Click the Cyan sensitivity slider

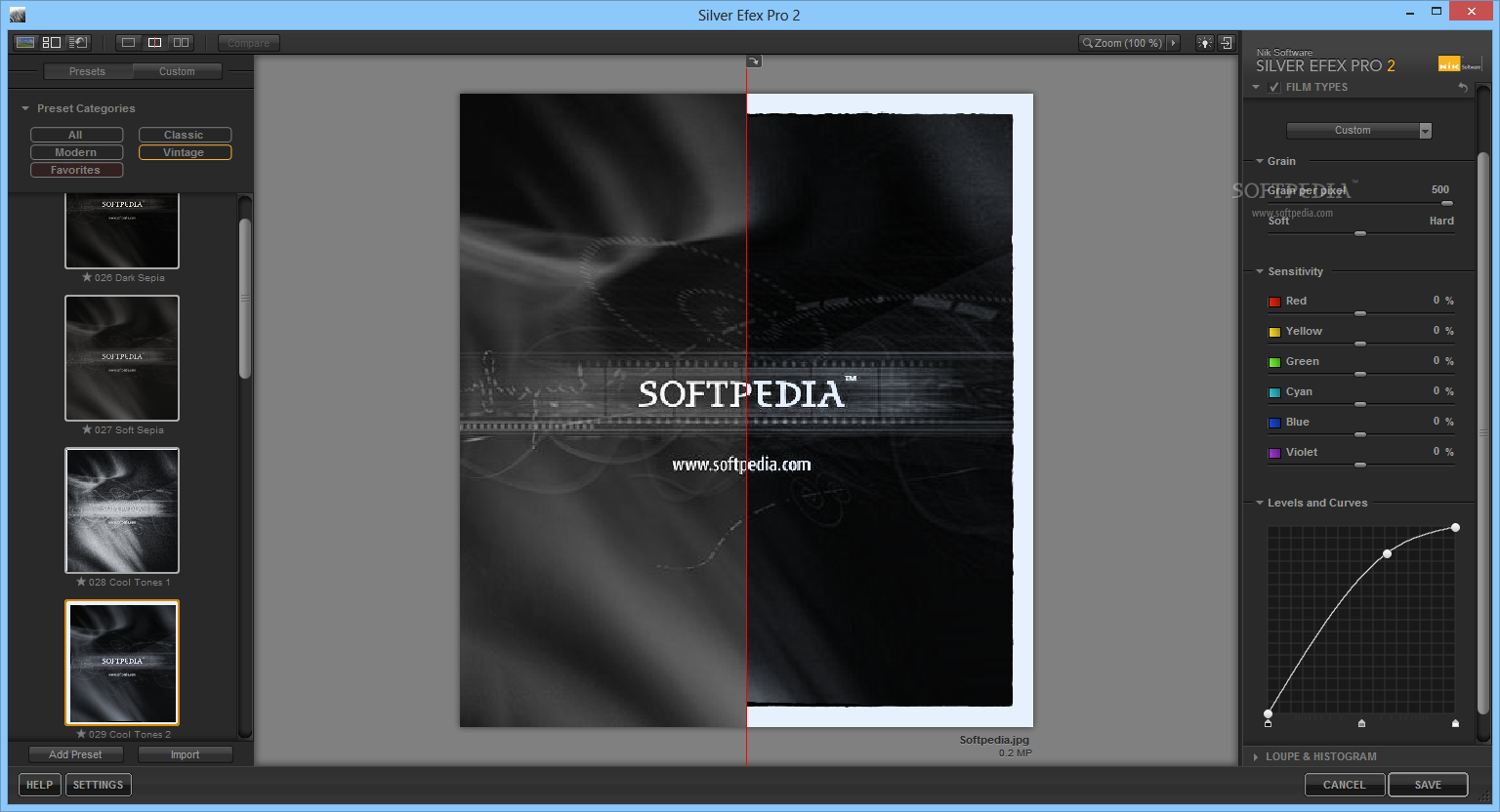[1360, 404]
